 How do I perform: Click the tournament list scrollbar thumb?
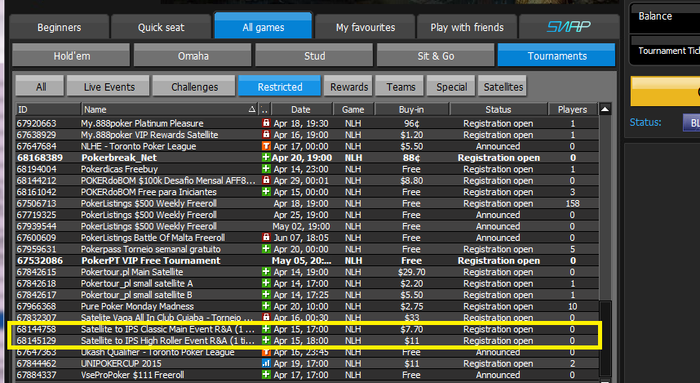(x=605, y=339)
